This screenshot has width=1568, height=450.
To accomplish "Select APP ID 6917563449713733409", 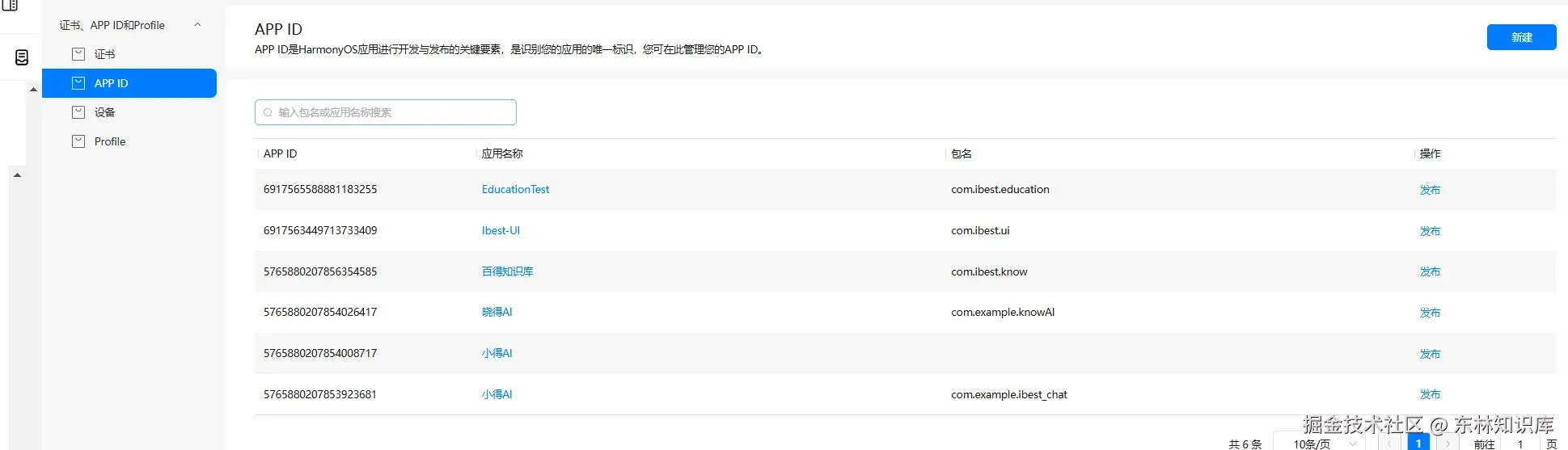I will pyautogui.click(x=320, y=230).
